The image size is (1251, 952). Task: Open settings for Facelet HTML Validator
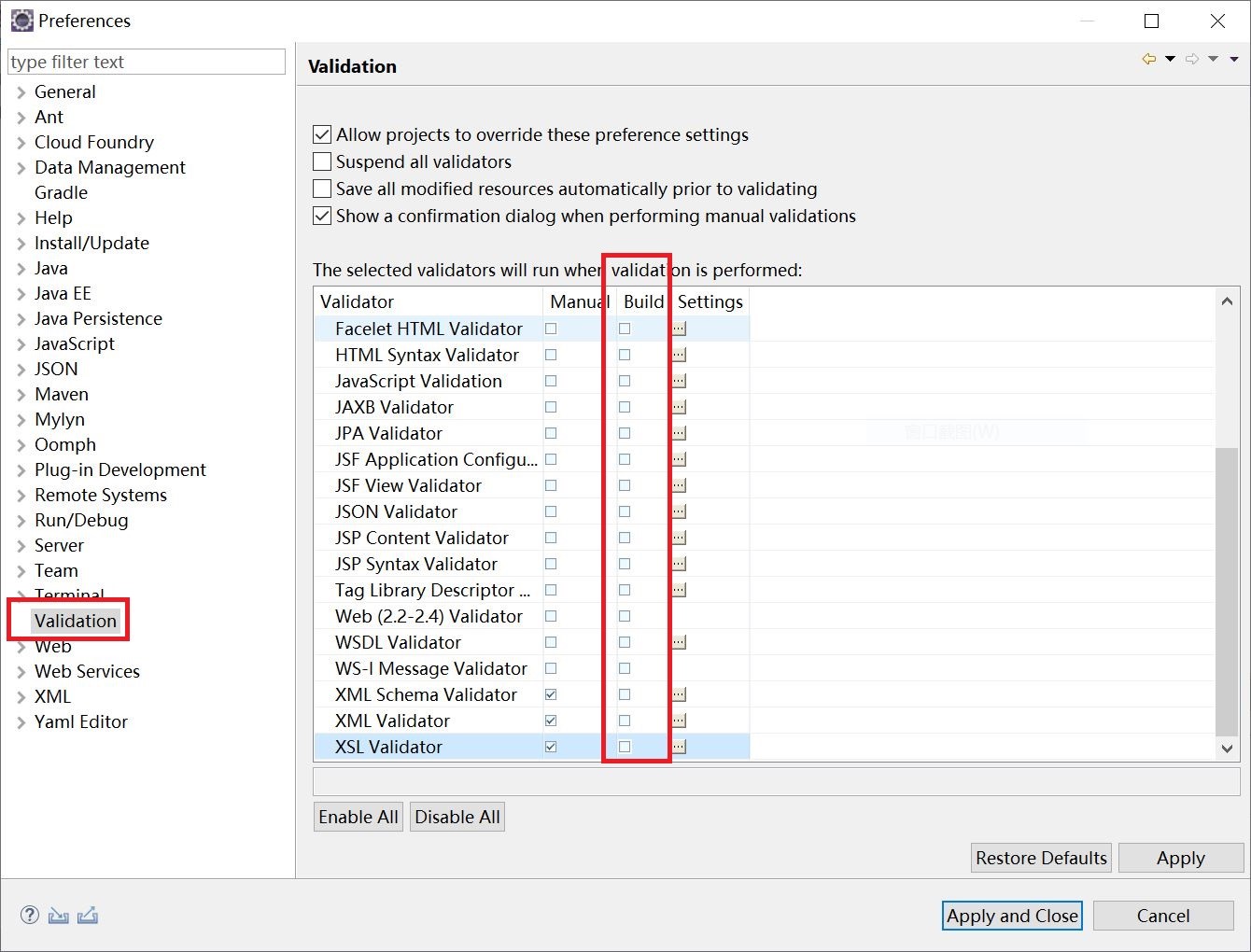coord(679,329)
